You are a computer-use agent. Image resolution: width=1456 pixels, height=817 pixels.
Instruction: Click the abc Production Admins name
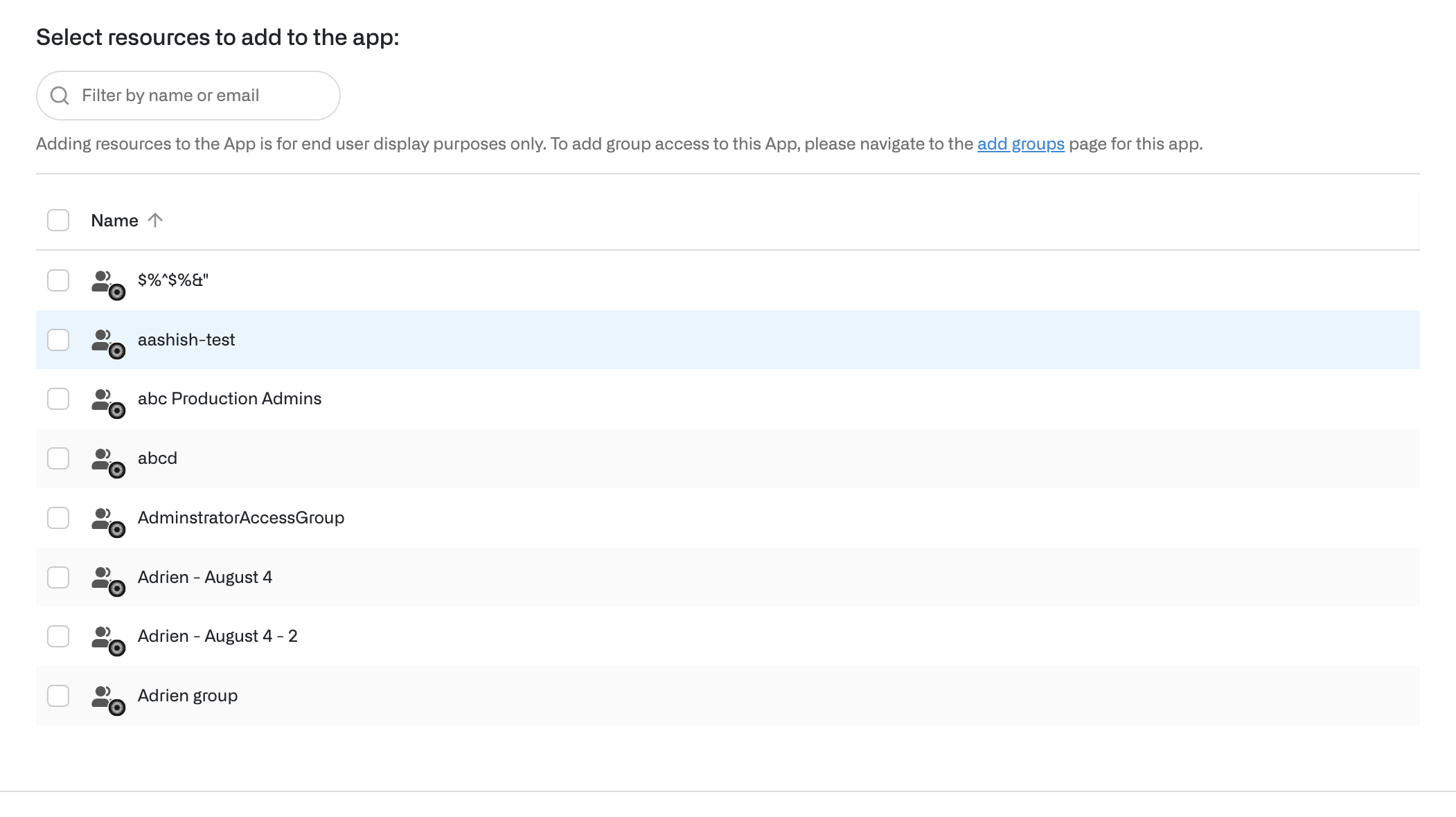[x=229, y=399]
